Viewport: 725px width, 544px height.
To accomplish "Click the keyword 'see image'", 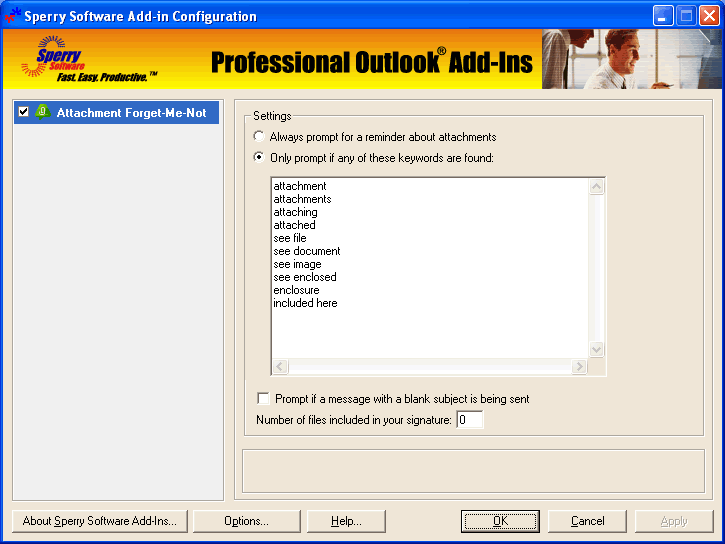I will [297, 264].
